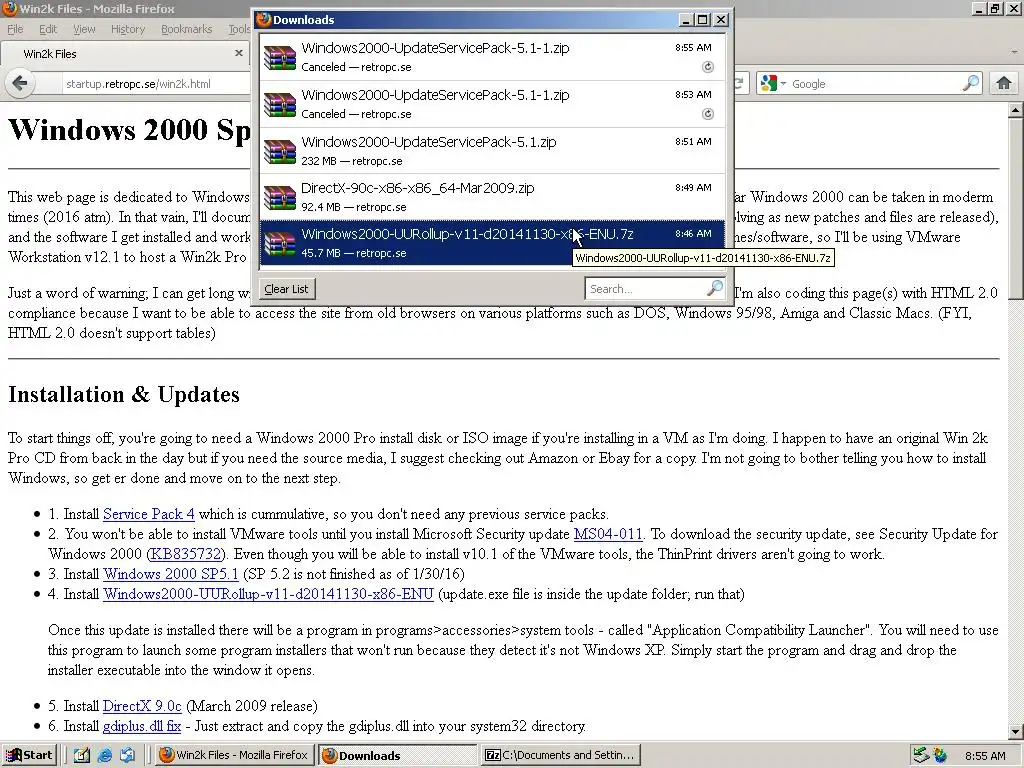Switch to Win2k Files Firefox taskbar button
1024x768 pixels.
coord(235,755)
